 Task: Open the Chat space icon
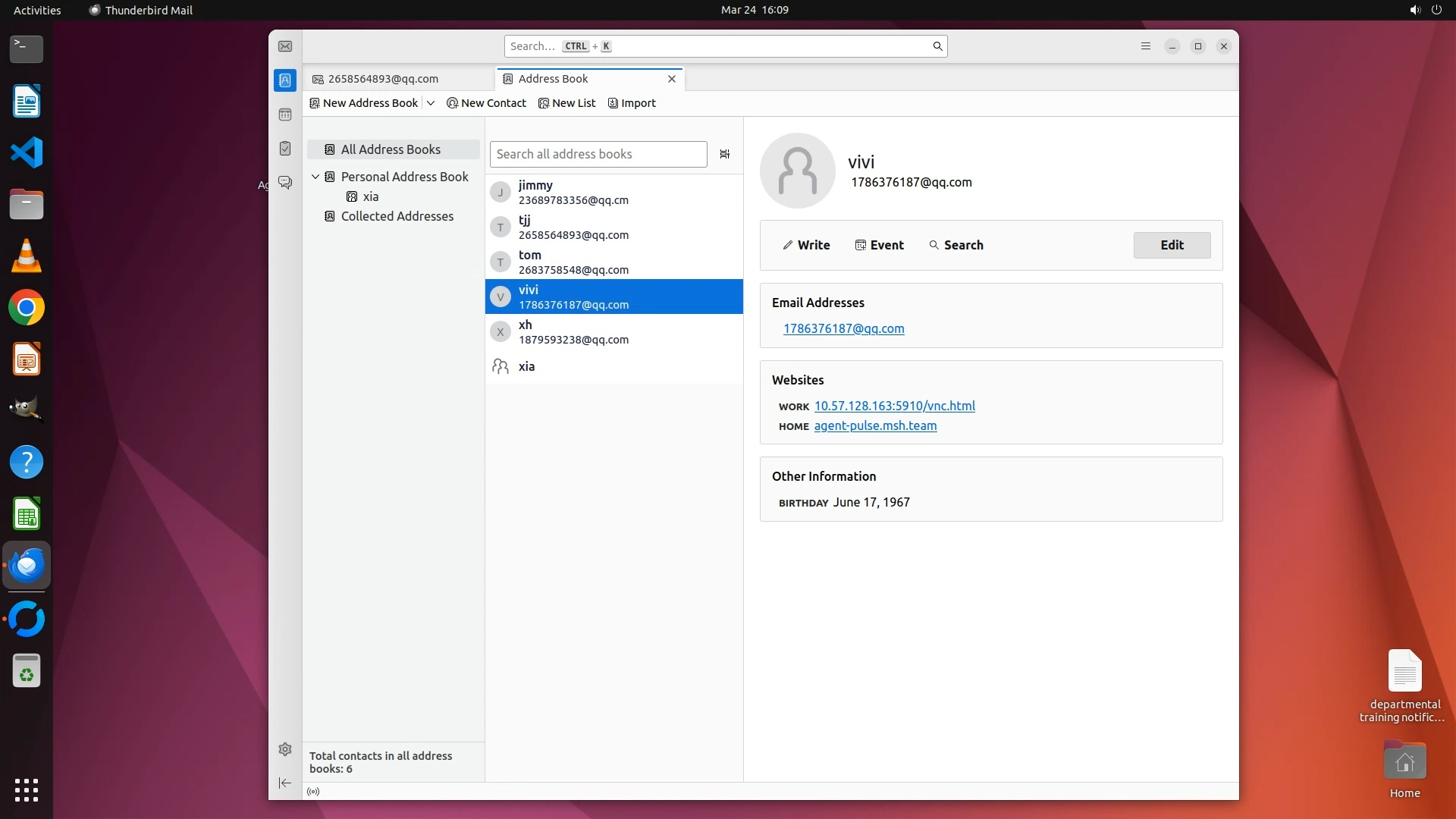coord(285,183)
